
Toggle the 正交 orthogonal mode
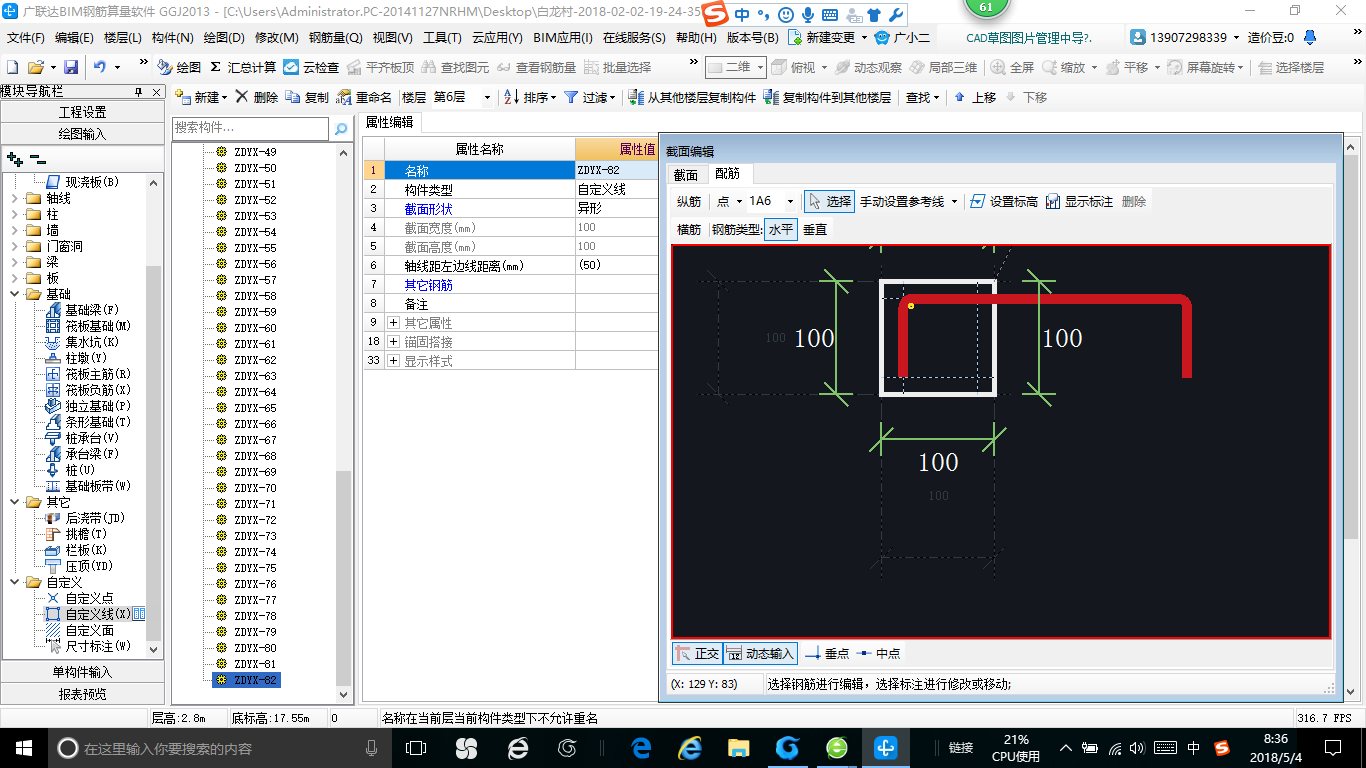[x=697, y=653]
